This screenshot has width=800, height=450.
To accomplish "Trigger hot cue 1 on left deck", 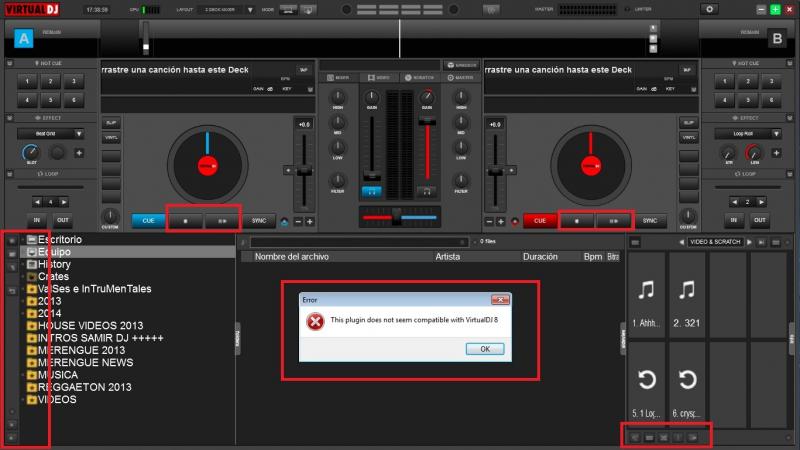I will click(x=27, y=81).
